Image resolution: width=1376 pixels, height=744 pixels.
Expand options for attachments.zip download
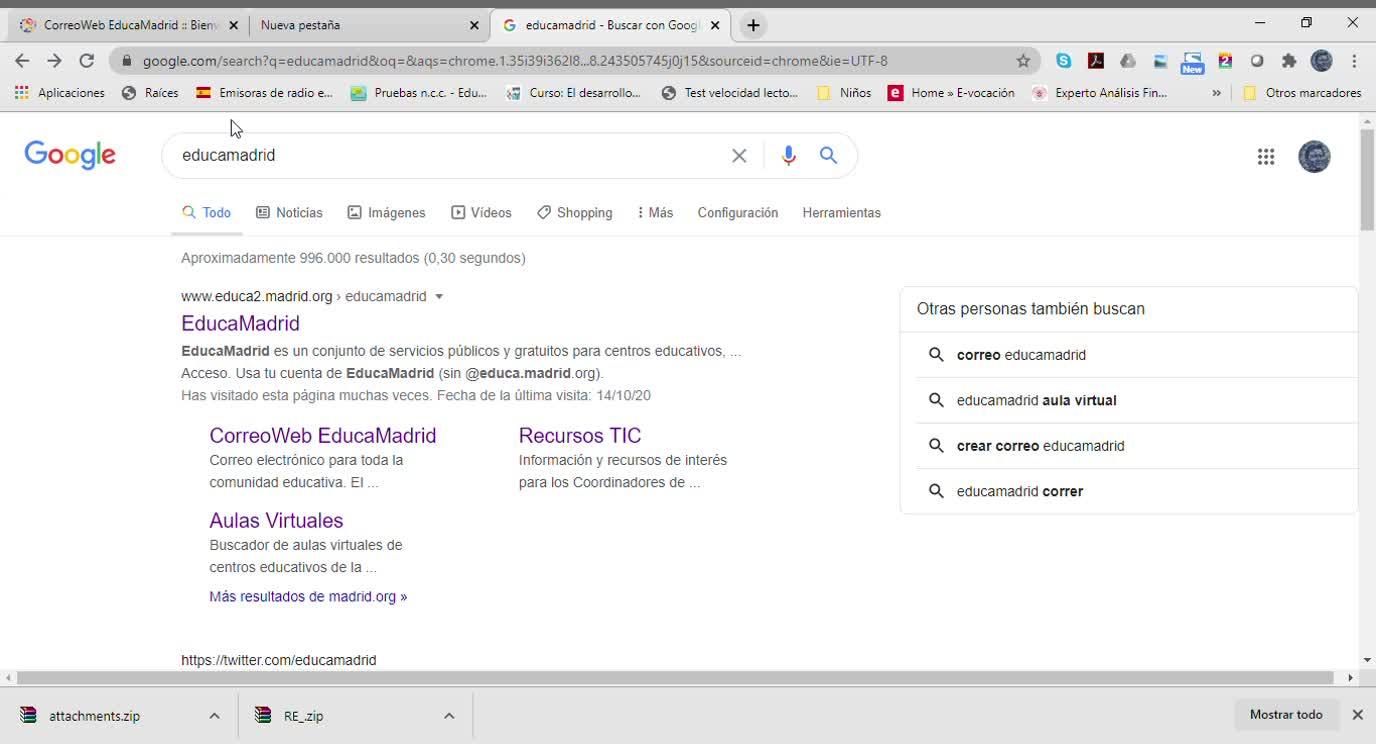coord(214,716)
